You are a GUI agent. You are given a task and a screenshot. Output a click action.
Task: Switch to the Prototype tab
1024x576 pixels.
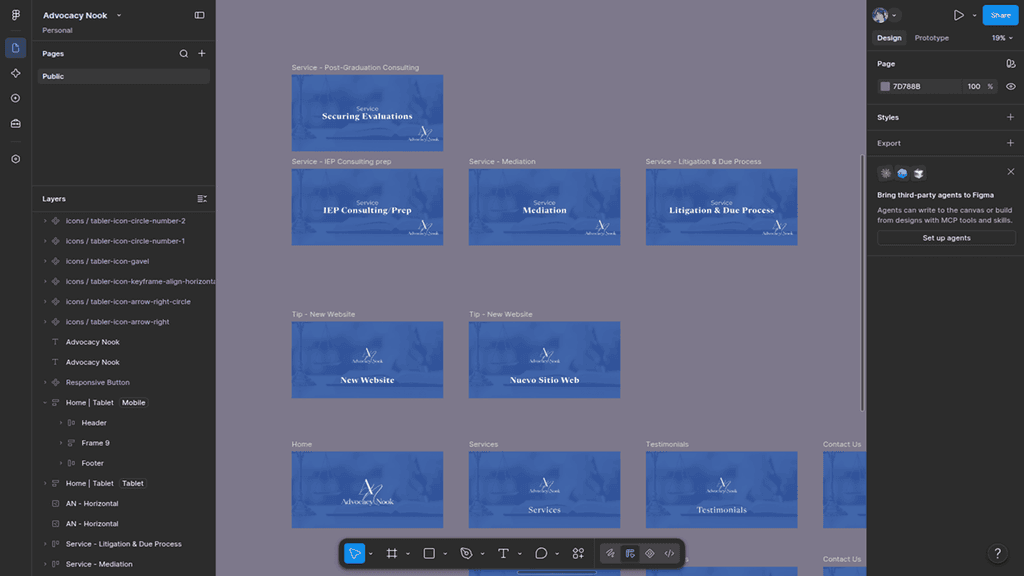coord(931,38)
